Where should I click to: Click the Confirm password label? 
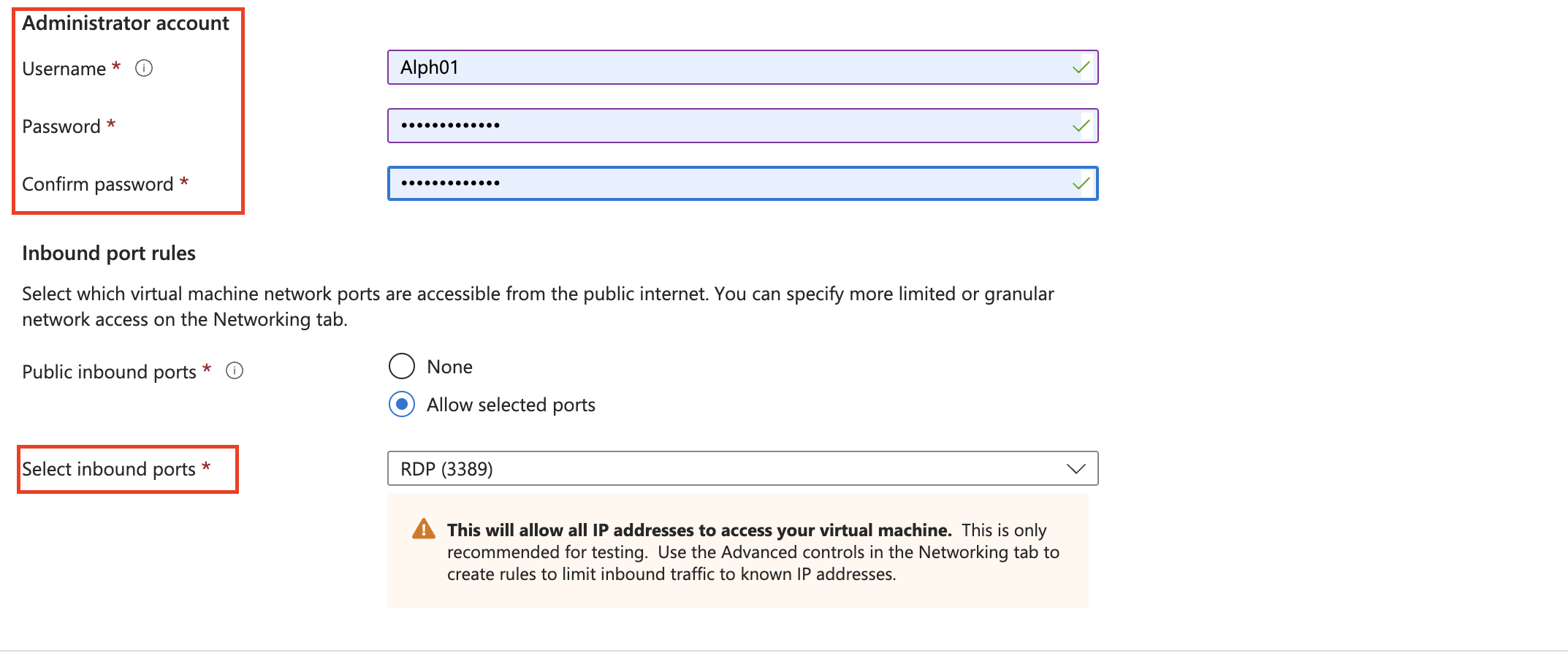click(x=98, y=184)
